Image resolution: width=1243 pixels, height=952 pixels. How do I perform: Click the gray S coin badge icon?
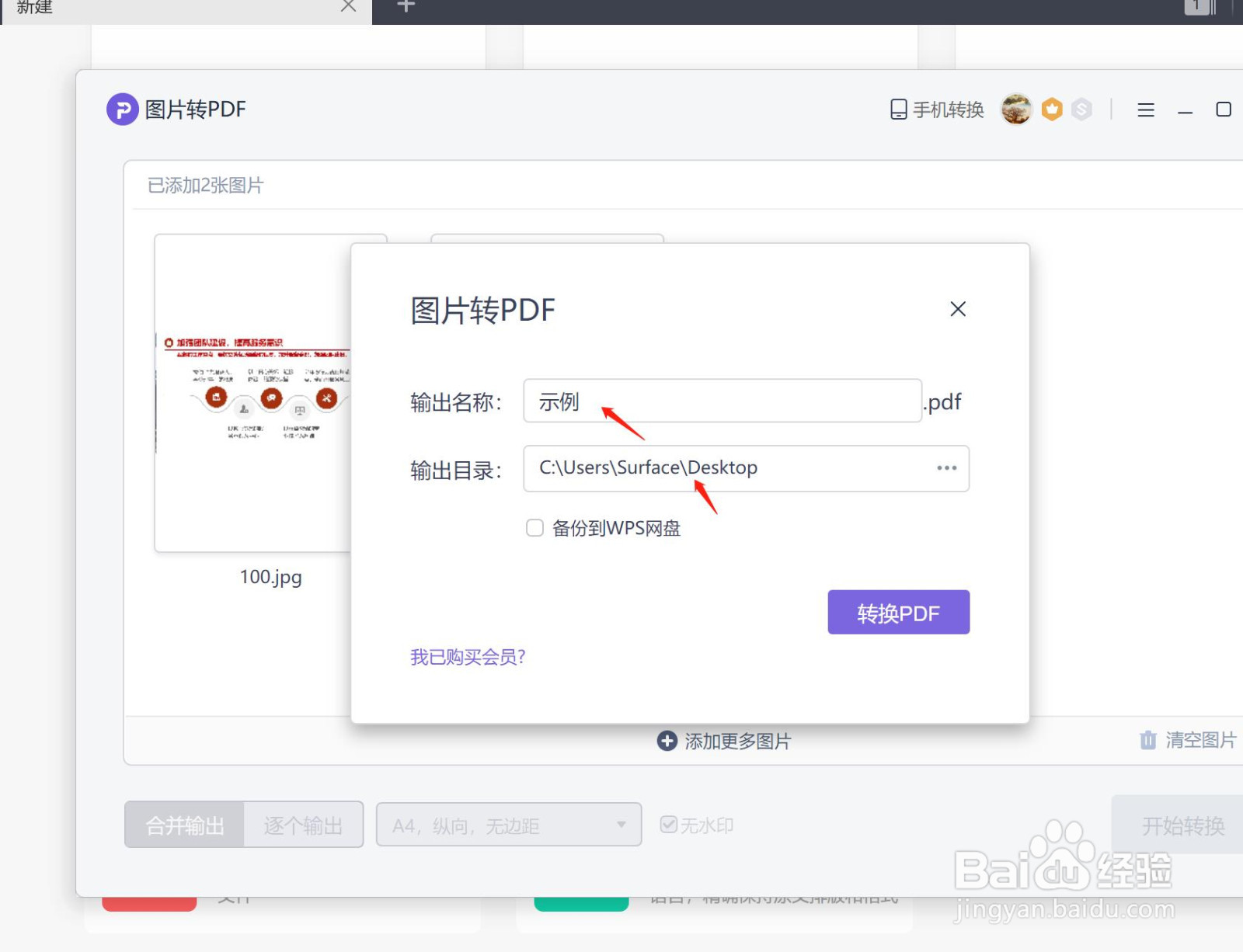coord(1081,109)
